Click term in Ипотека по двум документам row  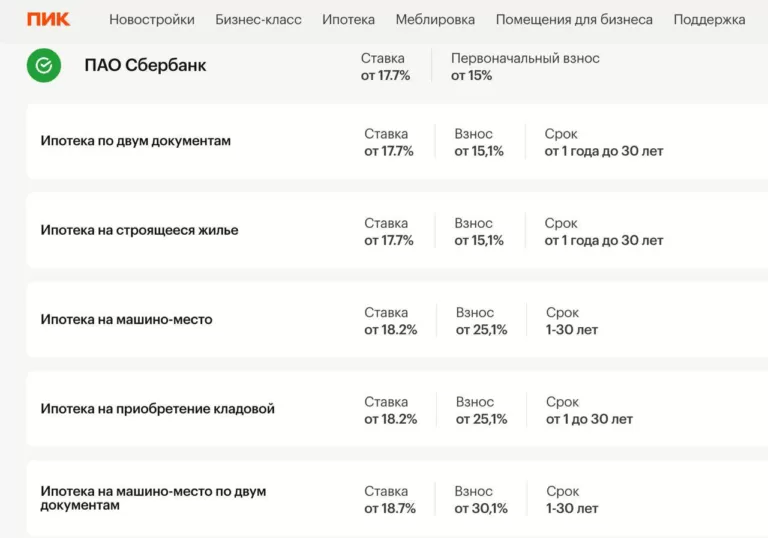coord(603,151)
